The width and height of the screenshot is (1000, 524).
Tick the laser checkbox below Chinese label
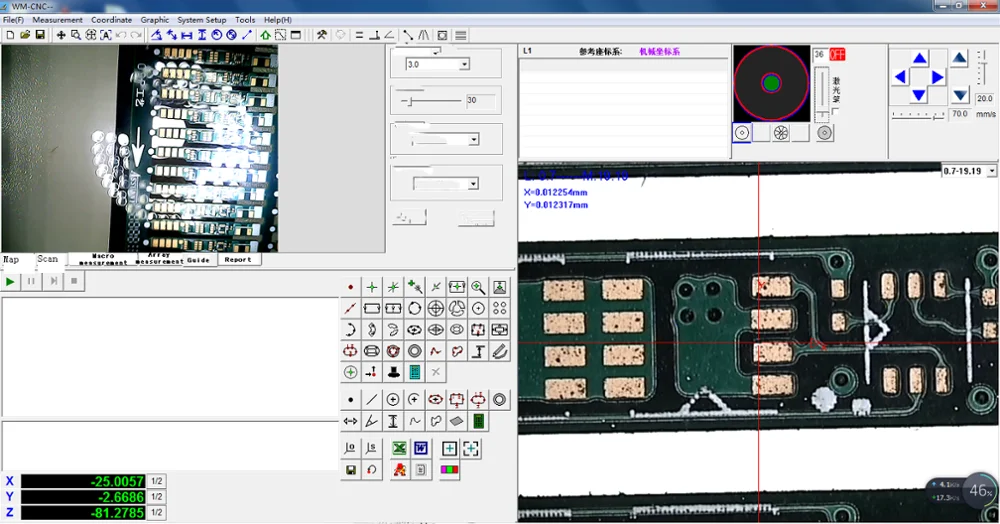(836, 112)
